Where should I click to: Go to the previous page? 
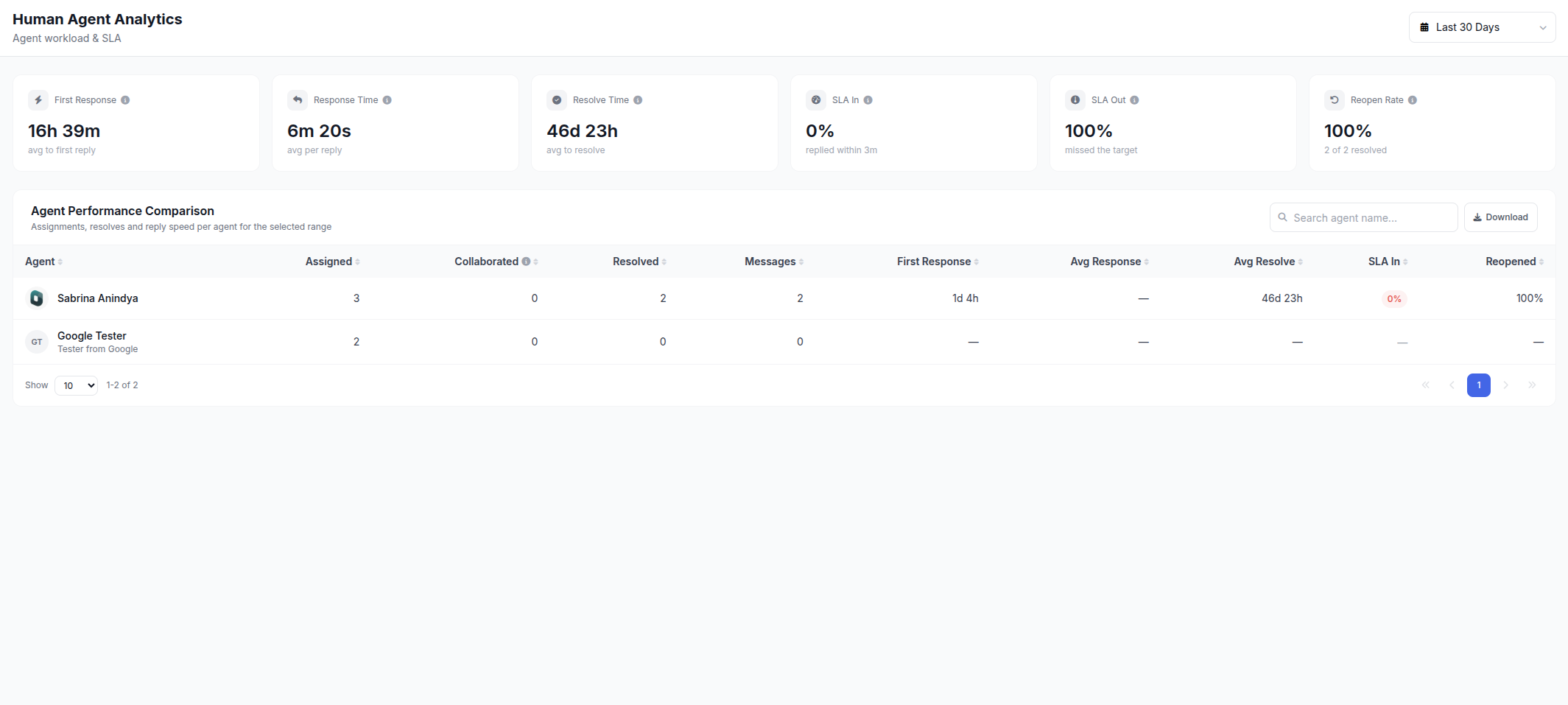(1452, 385)
